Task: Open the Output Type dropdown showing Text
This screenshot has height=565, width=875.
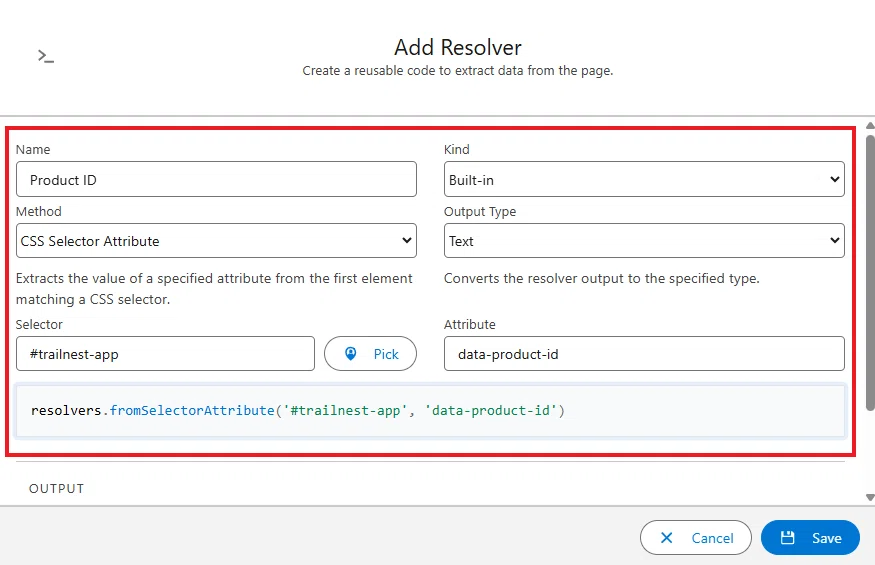Action: 644,241
